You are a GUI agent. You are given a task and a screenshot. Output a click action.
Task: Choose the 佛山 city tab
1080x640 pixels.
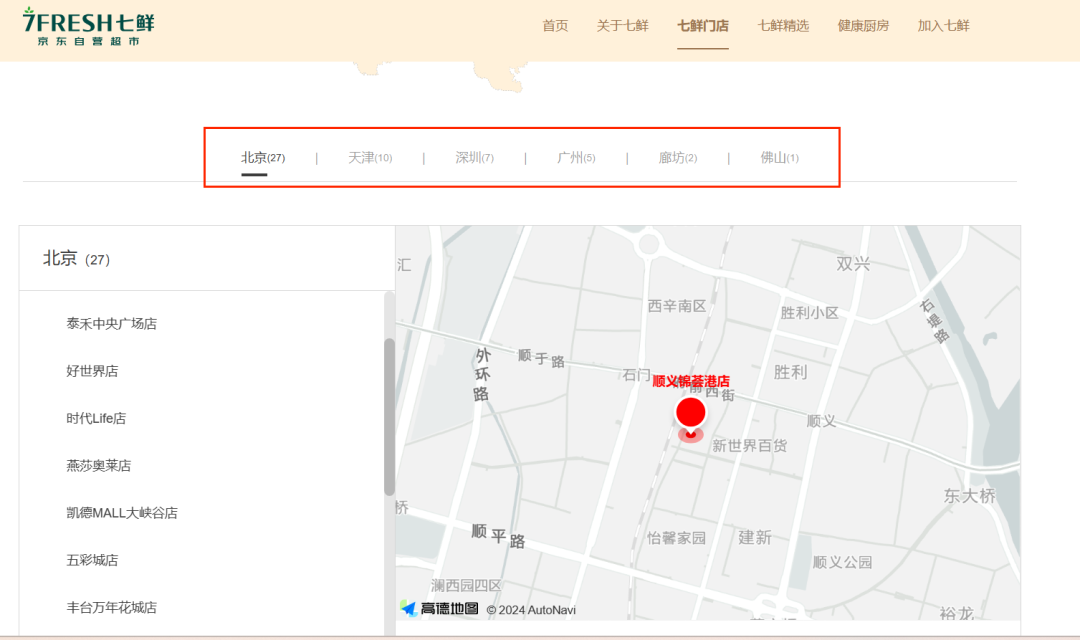click(x=779, y=158)
